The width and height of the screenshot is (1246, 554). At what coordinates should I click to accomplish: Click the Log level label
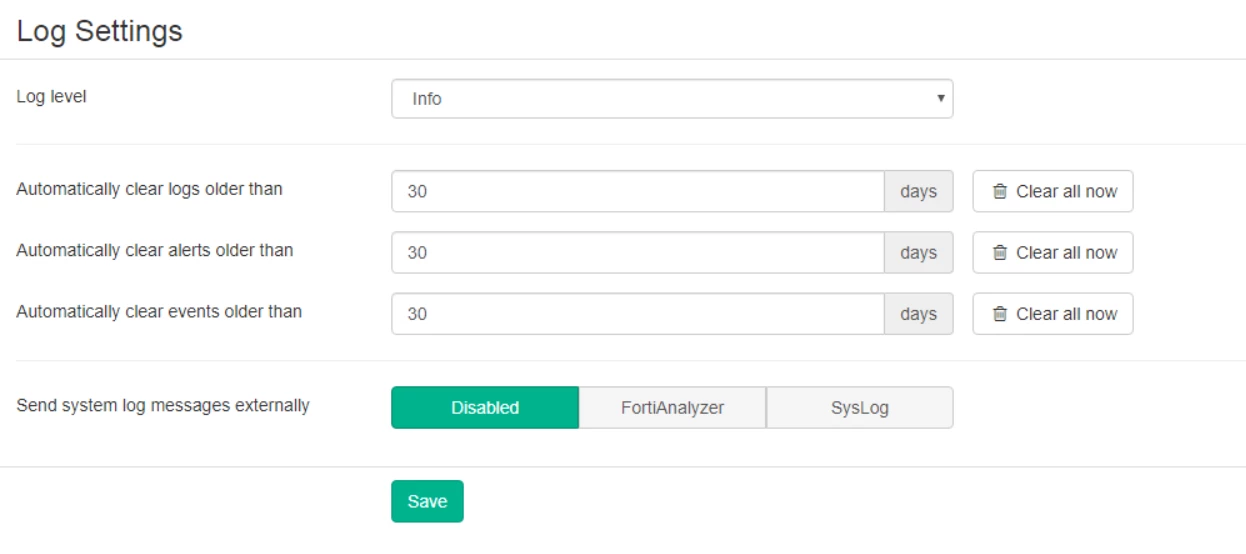[51, 97]
